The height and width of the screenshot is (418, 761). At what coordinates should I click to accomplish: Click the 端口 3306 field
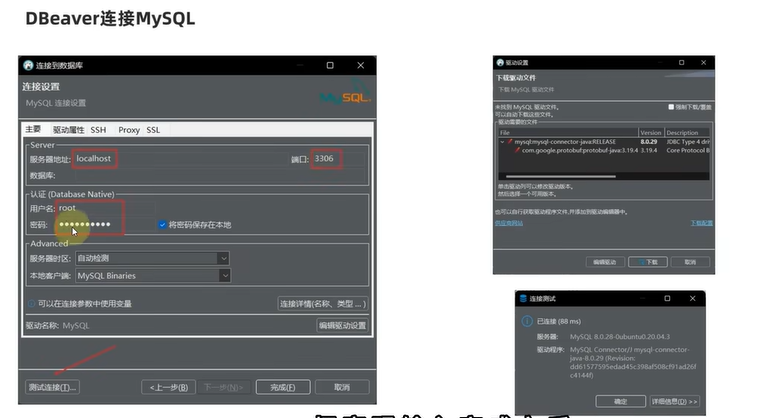tap(338, 159)
